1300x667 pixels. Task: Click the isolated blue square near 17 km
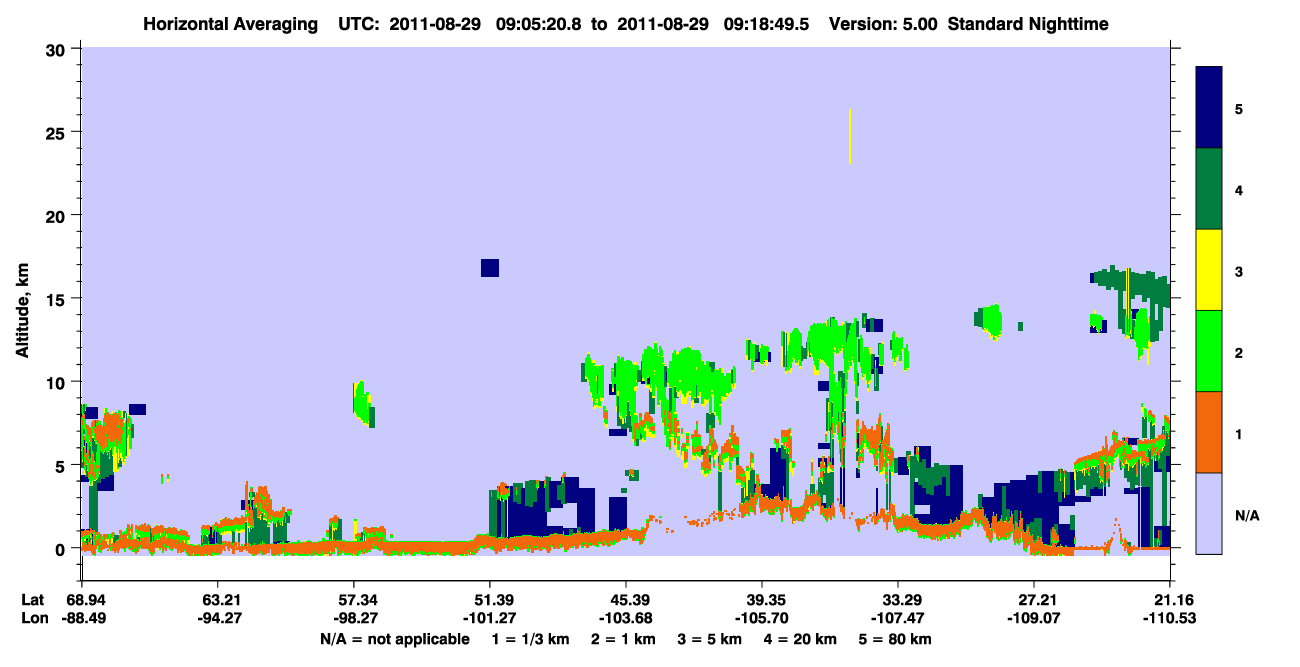tap(489, 267)
